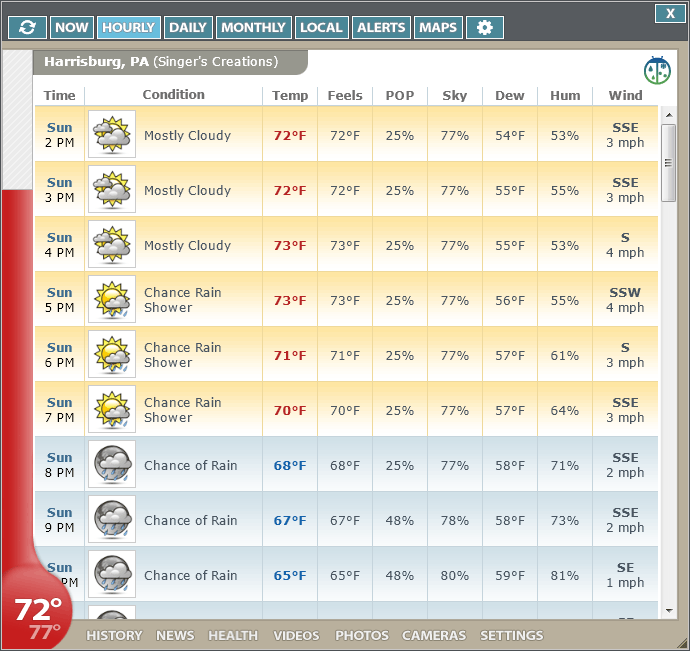Click the 54°F dew point value
Image resolution: width=690 pixels, height=651 pixels.
[x=510, y=135]
